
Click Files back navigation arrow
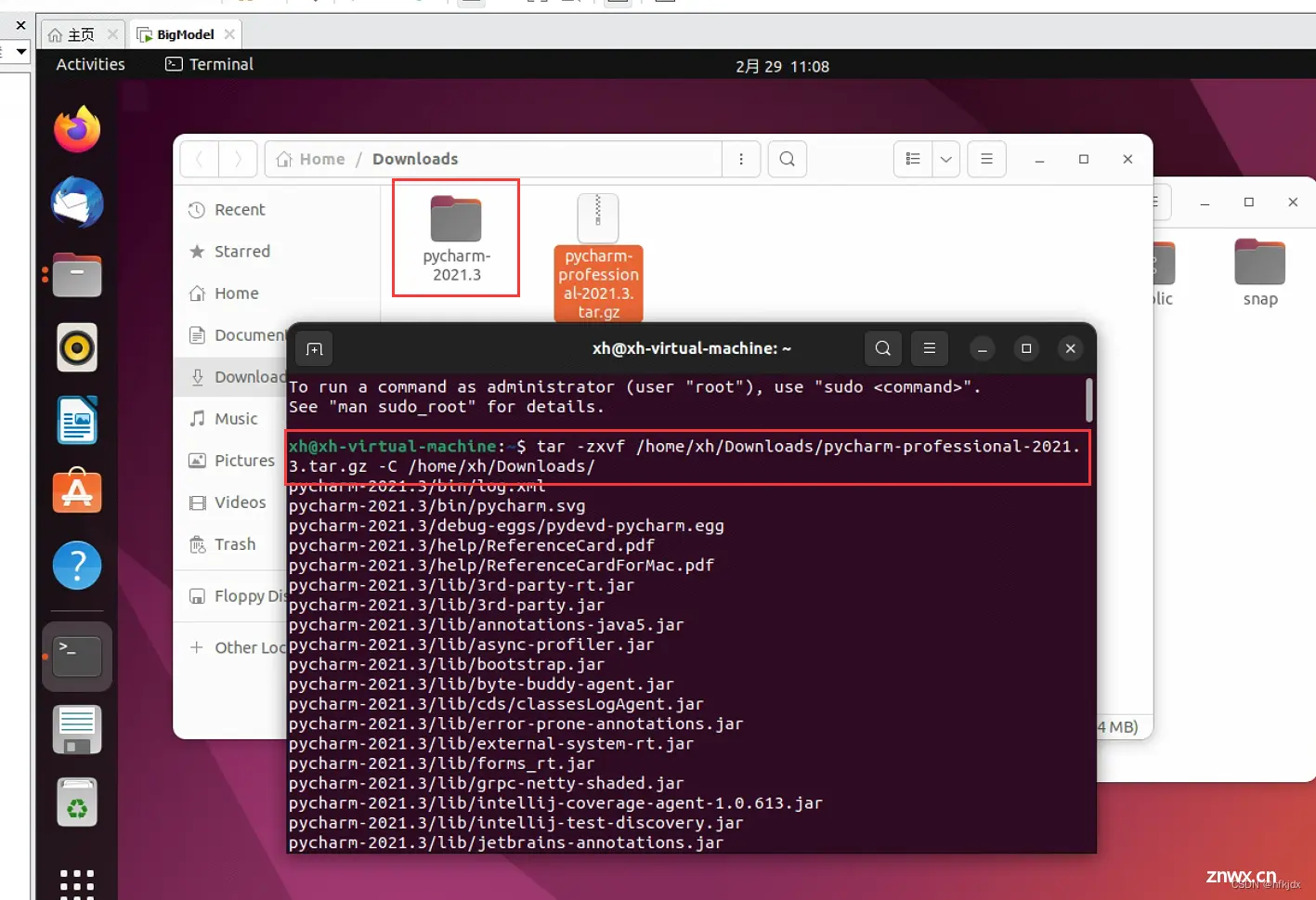(200, 159)
